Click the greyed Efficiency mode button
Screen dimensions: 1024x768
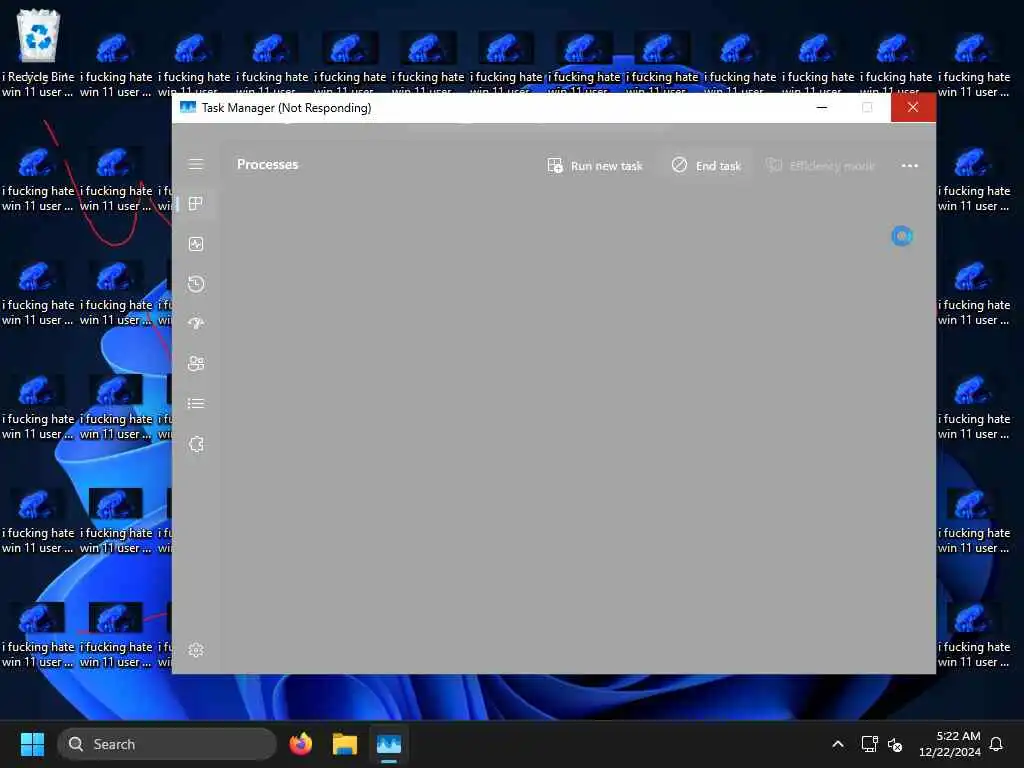click(820, 166)
